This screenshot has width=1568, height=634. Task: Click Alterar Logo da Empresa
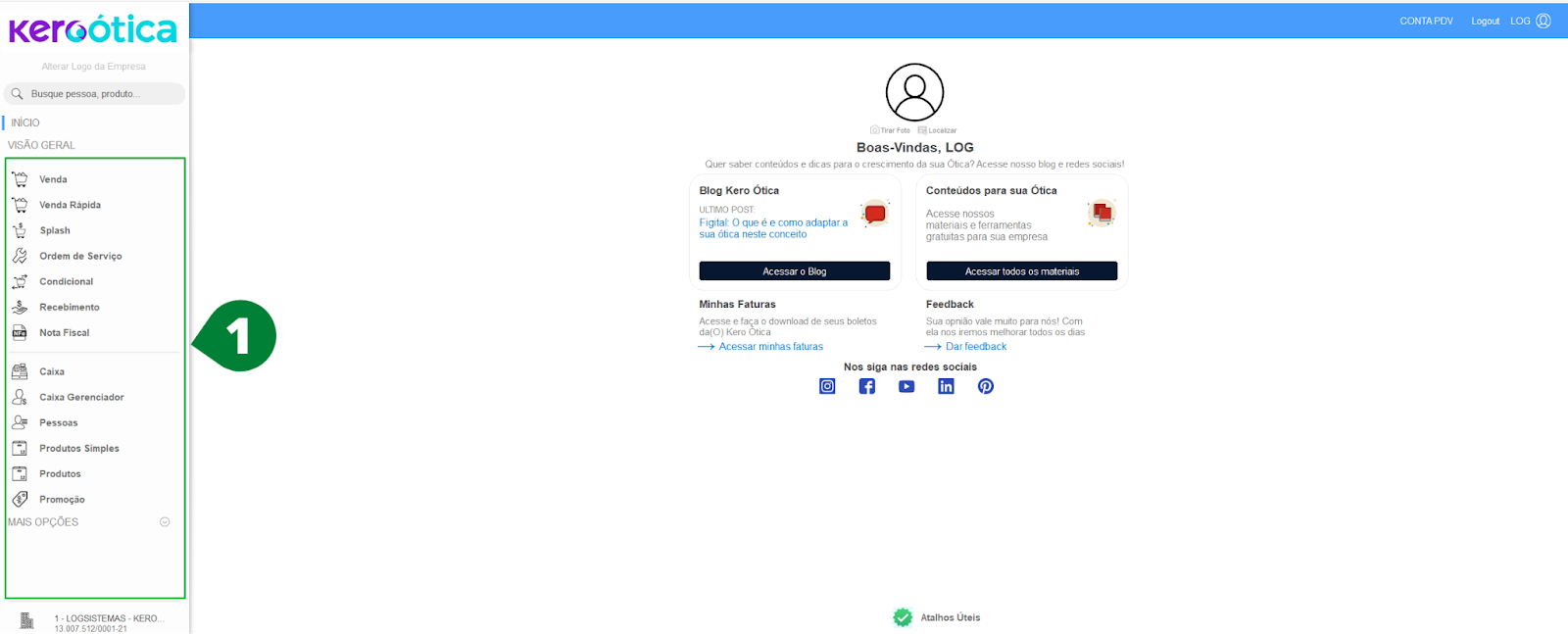pos(94,67)
